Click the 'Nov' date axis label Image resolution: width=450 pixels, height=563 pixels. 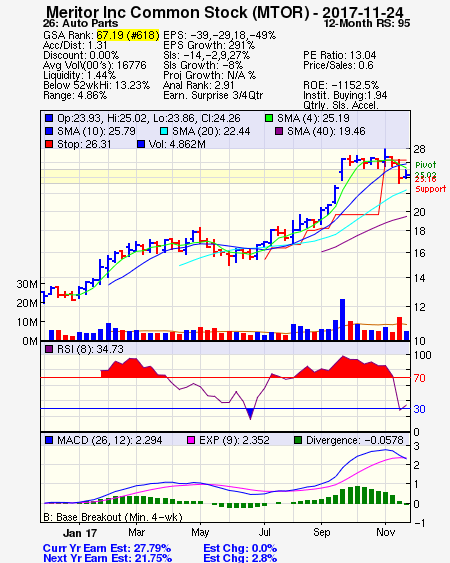tap(386, 532)
